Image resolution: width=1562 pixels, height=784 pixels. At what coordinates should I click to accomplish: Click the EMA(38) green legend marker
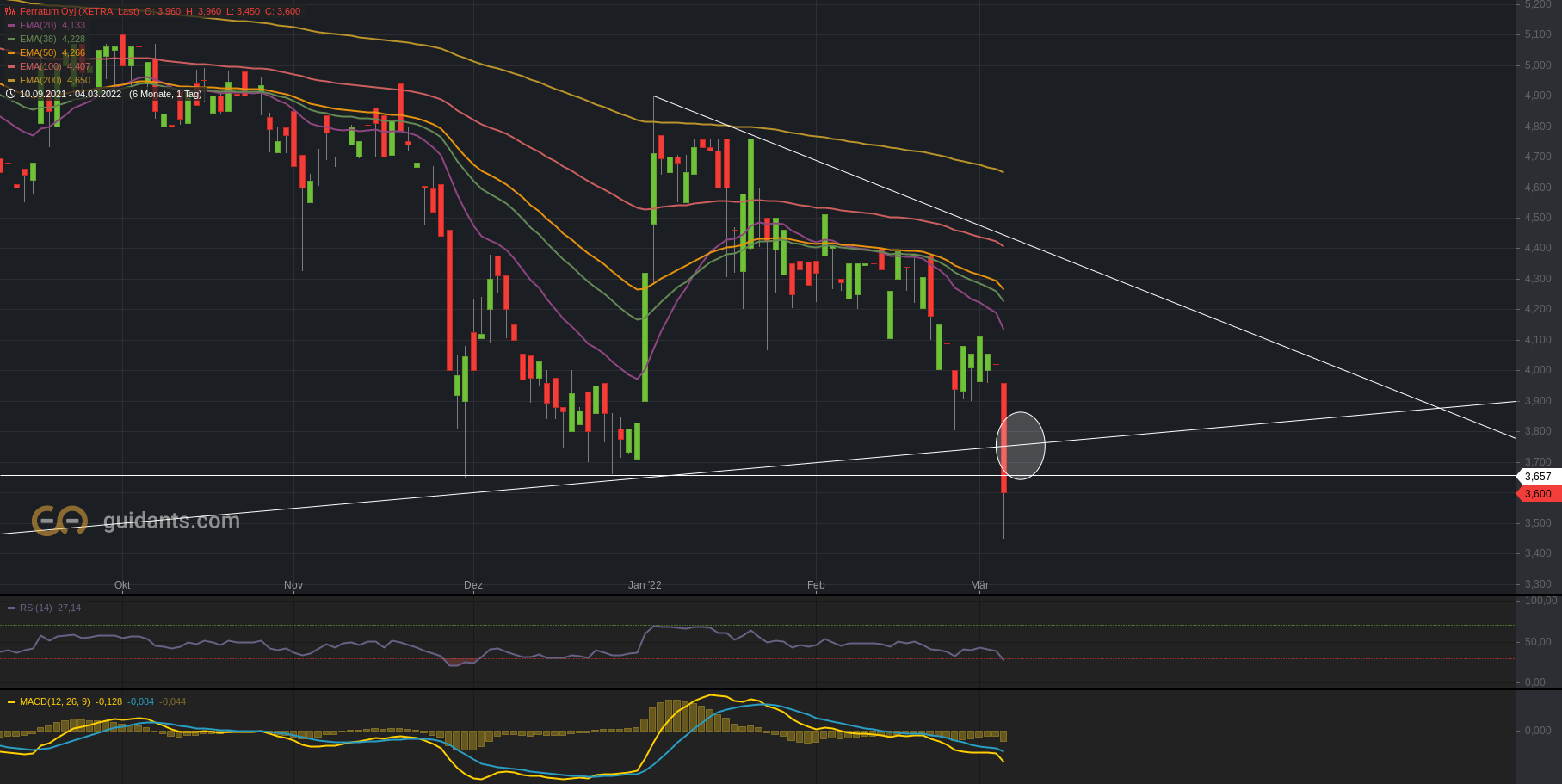pyautogui.click(x=11, y=40)
